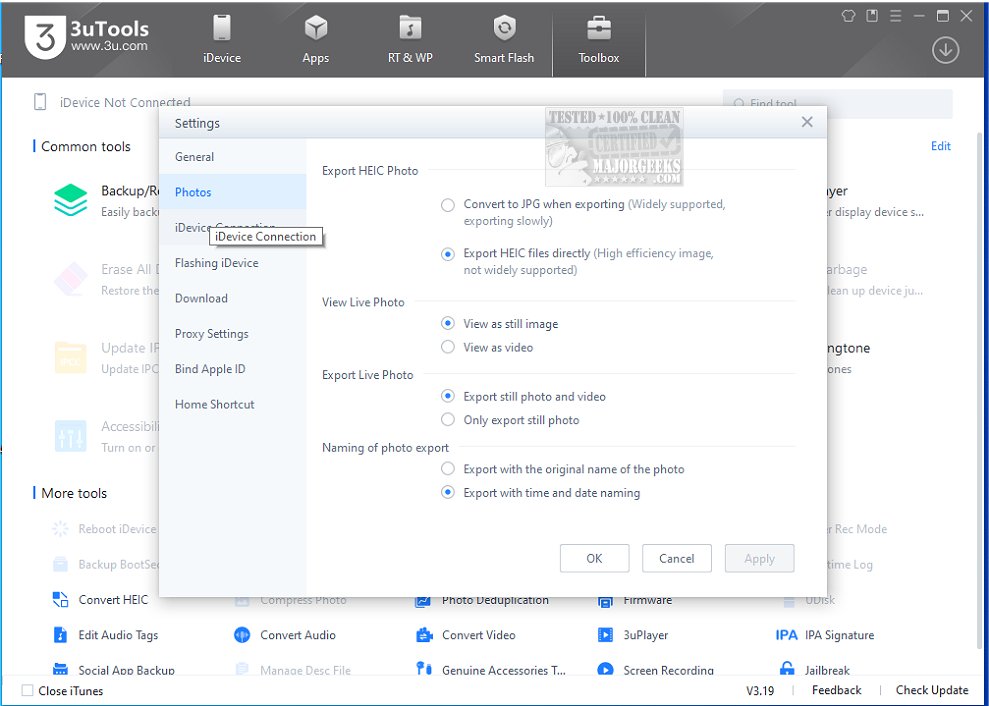Screen dimensions: 989x706
Task: Close the Settings dialog
Action: coord(807,122)
